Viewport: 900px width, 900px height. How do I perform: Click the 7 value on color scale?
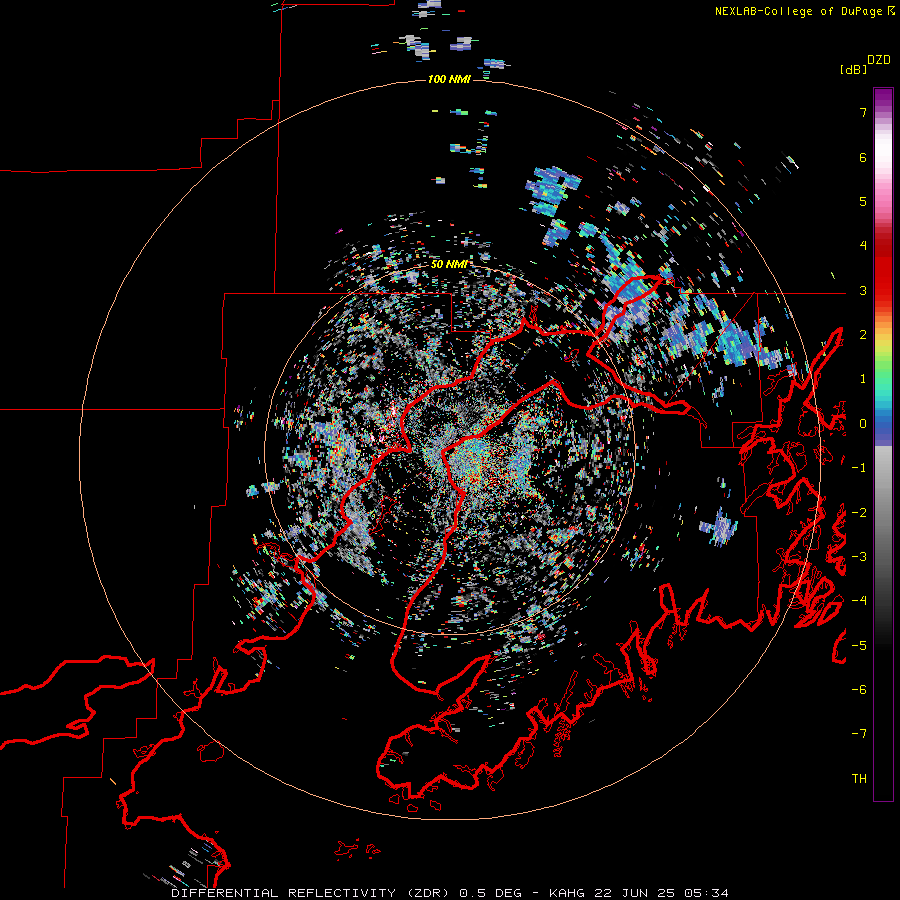tap(863, 112)
